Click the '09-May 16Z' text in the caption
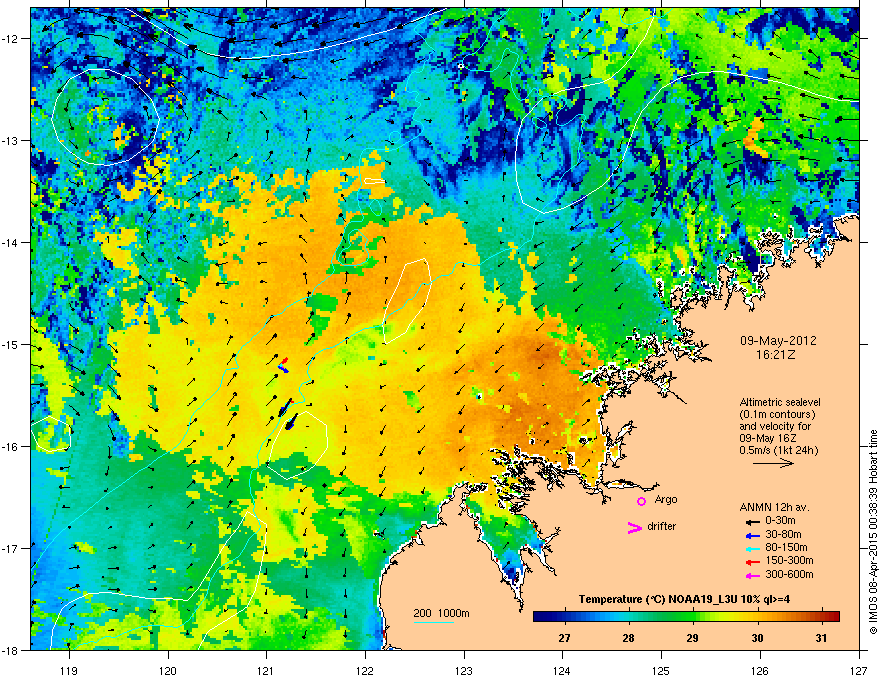The width and height of the screenshot is (880, 680). click(768, 438)
